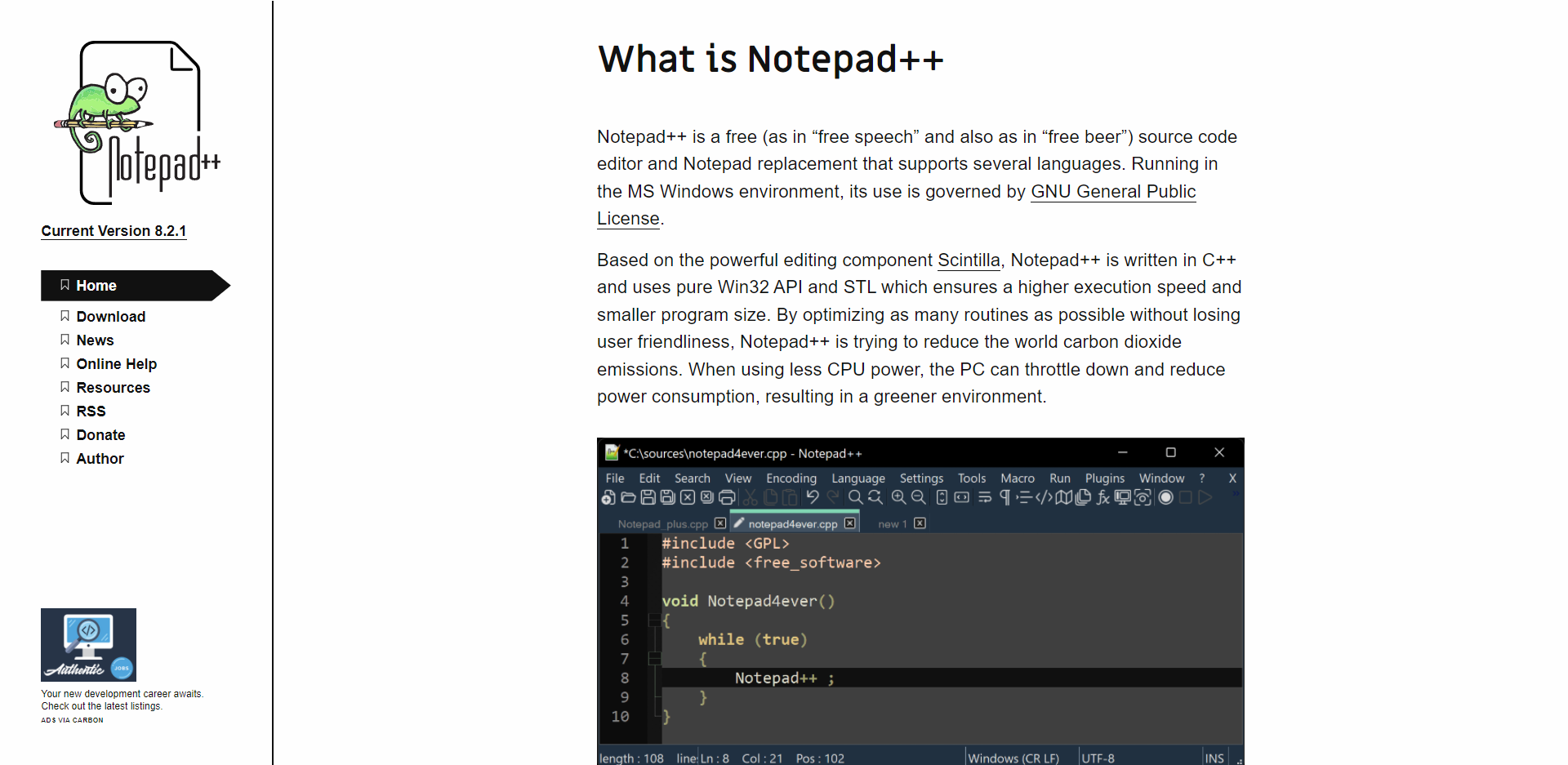Click the Save icon

click(x=648, y=497)
